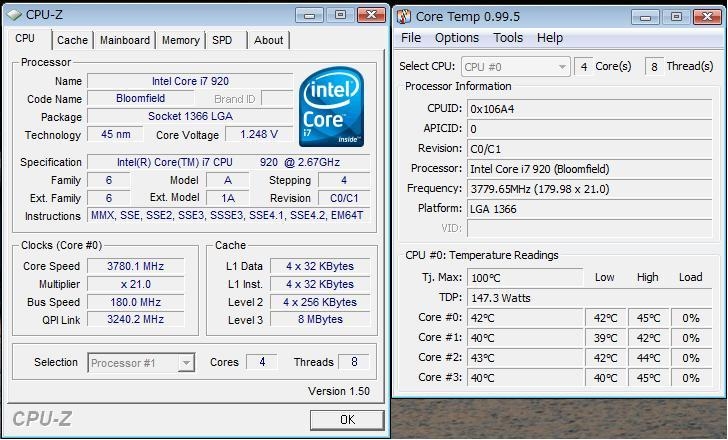
Task: Click the Ext. Model value 1A
Action: coord(228,198)
